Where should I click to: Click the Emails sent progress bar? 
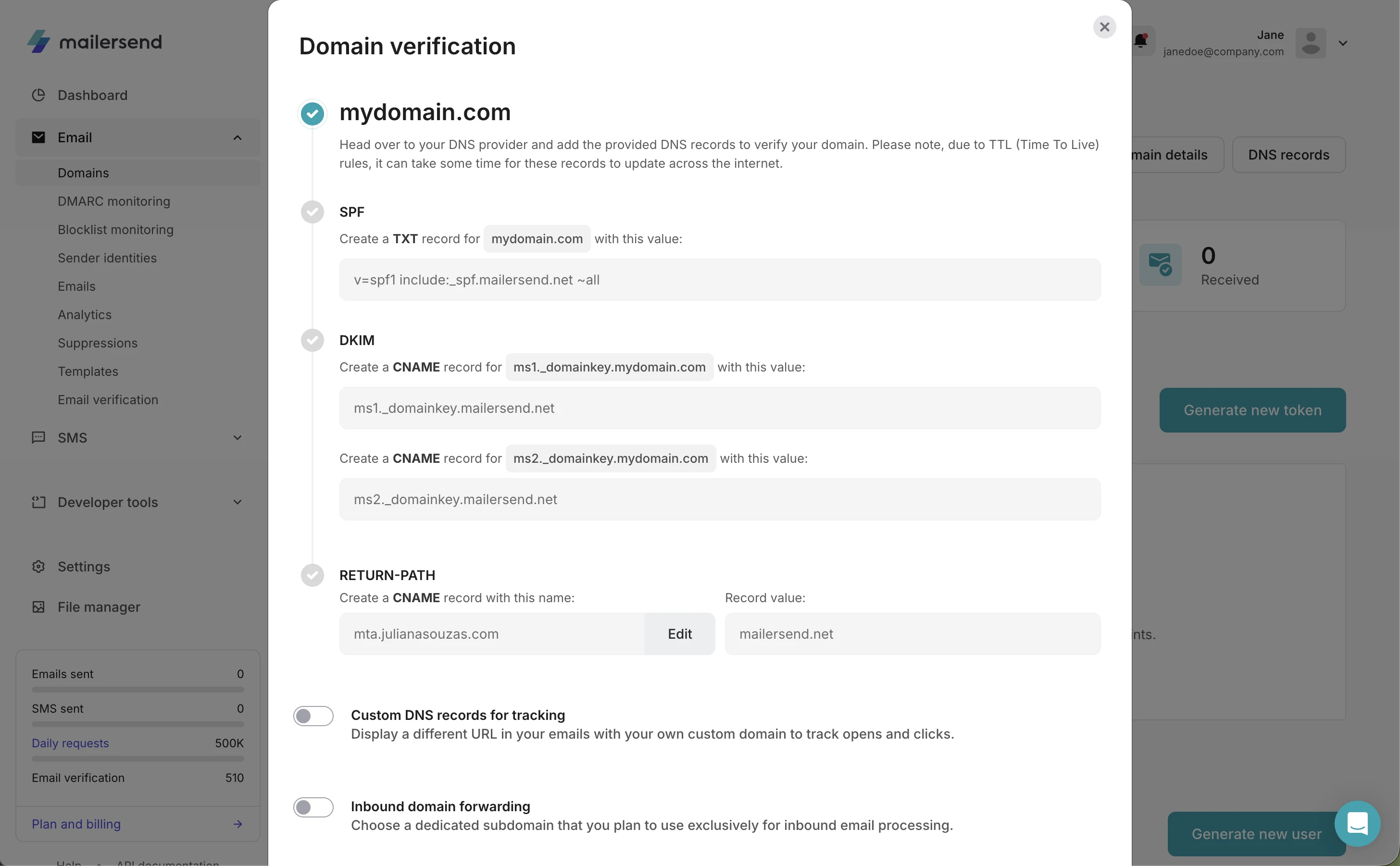pos(138,690)
